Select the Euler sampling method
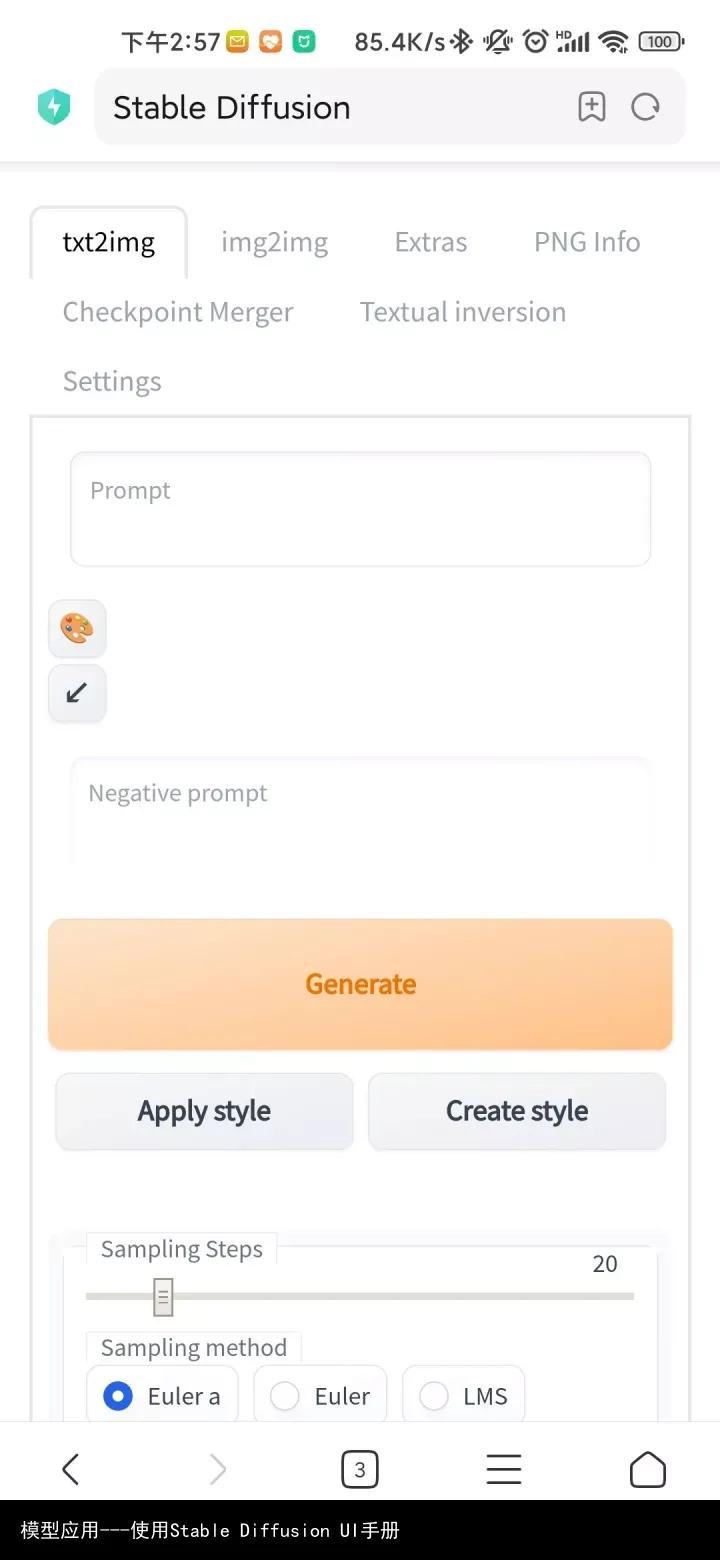Viewport: 720px width, 1560px height. tap(286, 1396)
